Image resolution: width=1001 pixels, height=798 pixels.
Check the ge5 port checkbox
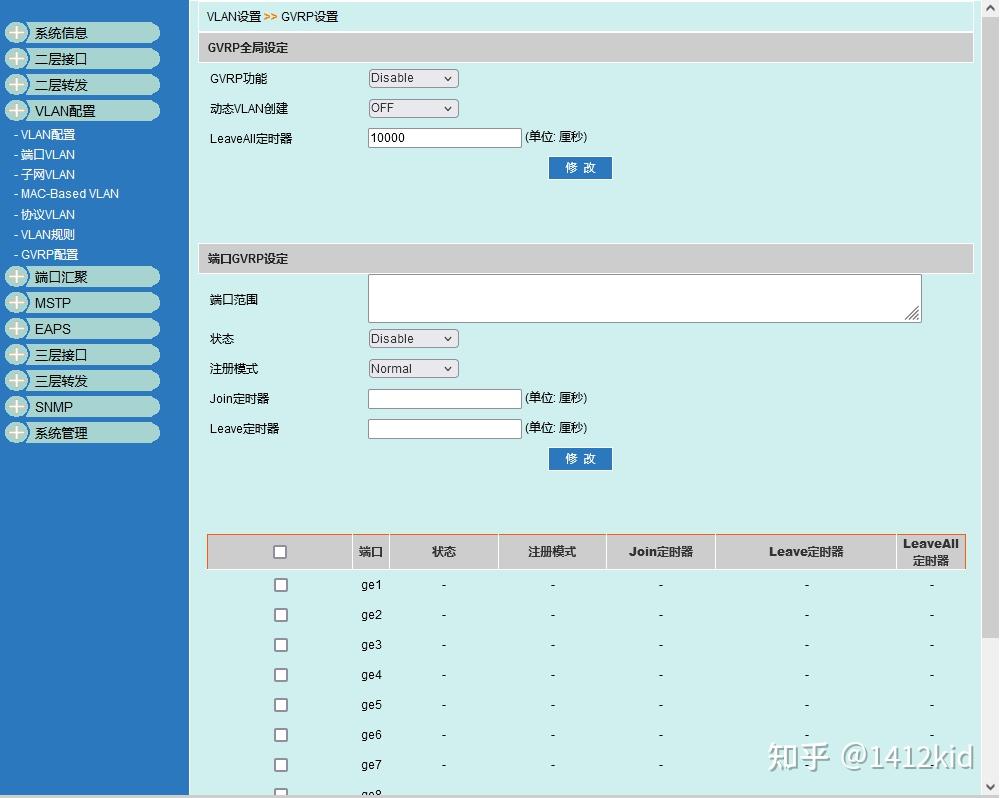click(x=280, y=705)
